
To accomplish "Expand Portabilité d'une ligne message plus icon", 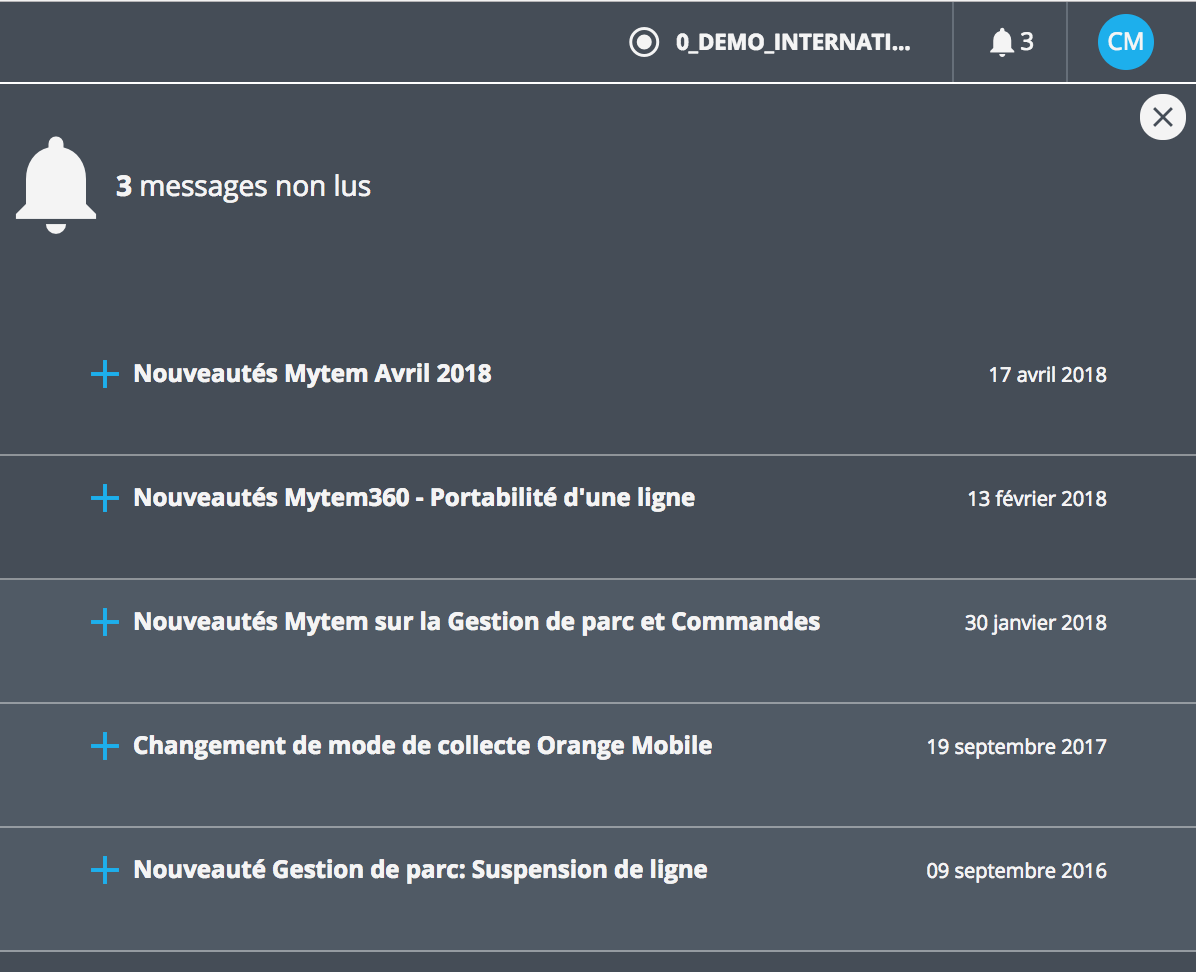I will [x=104, y=498].
